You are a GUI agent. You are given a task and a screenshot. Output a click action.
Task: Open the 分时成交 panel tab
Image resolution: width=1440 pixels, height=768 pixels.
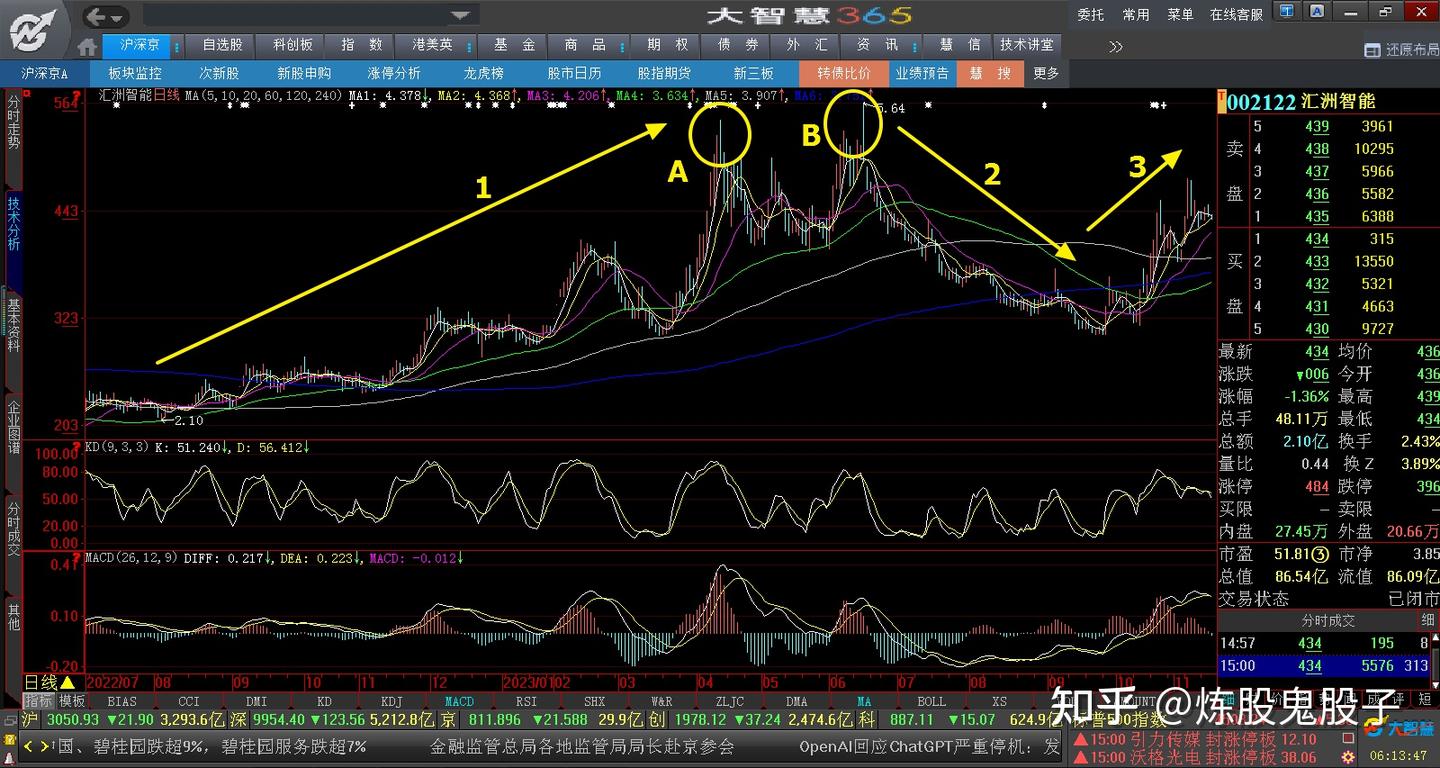coord(1328,621)
